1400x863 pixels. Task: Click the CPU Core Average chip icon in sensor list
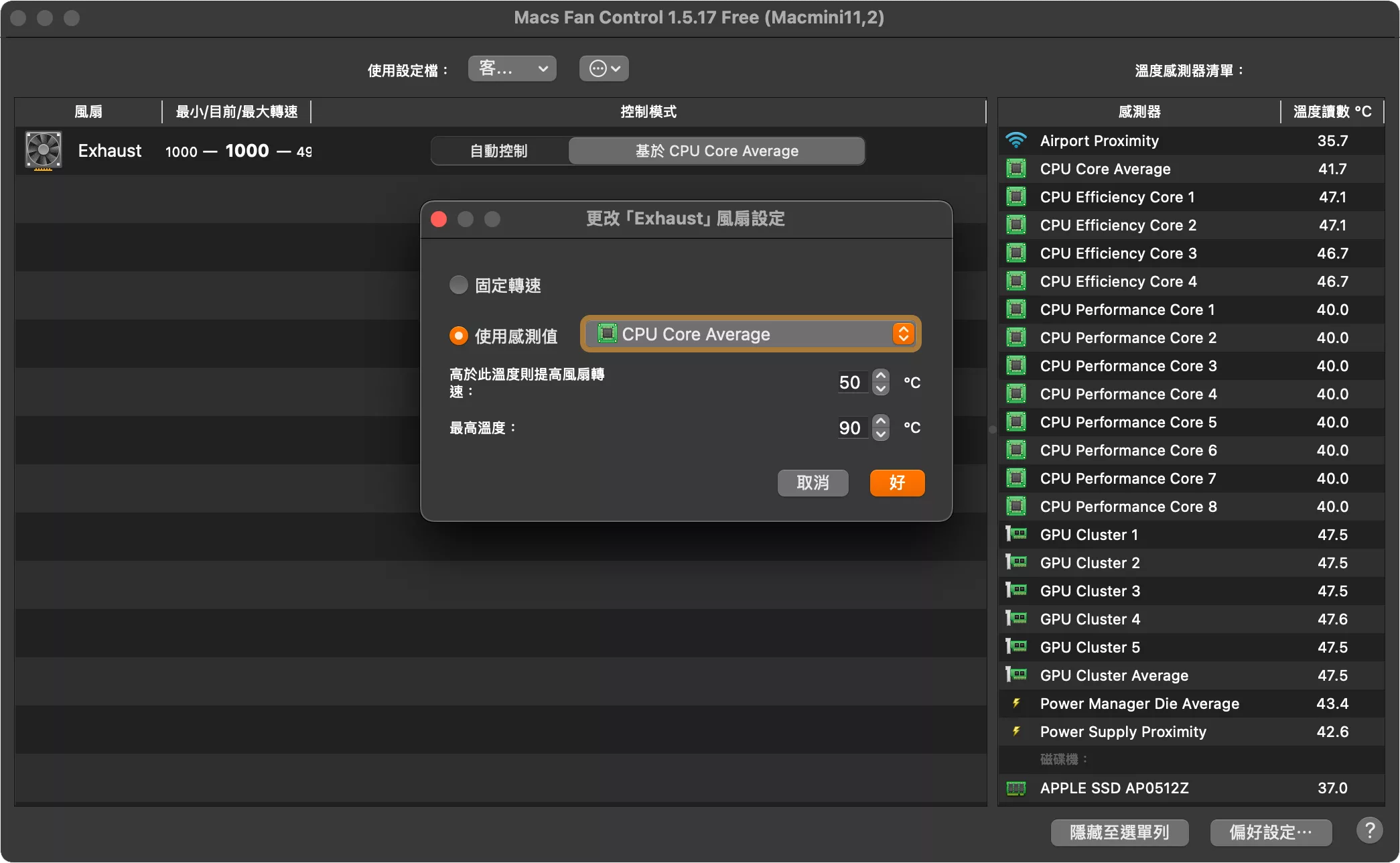1016,169
